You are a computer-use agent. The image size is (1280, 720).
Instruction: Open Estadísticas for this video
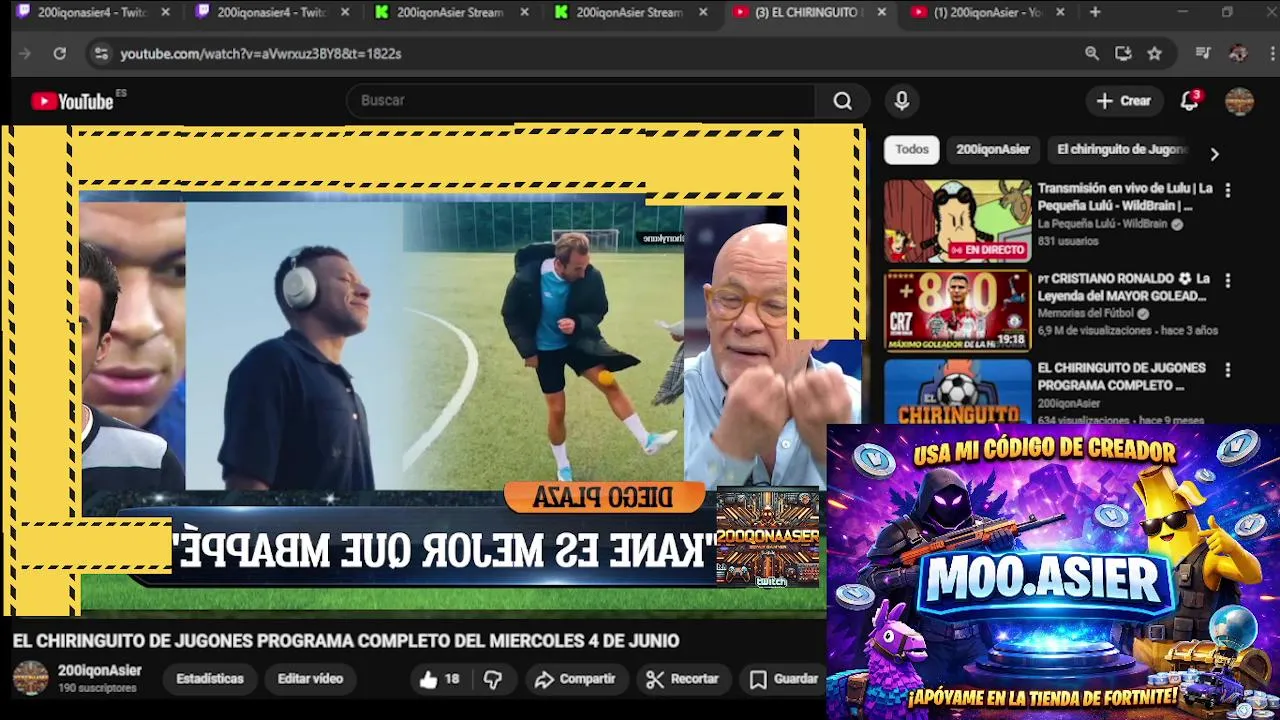tap(210, 679)
